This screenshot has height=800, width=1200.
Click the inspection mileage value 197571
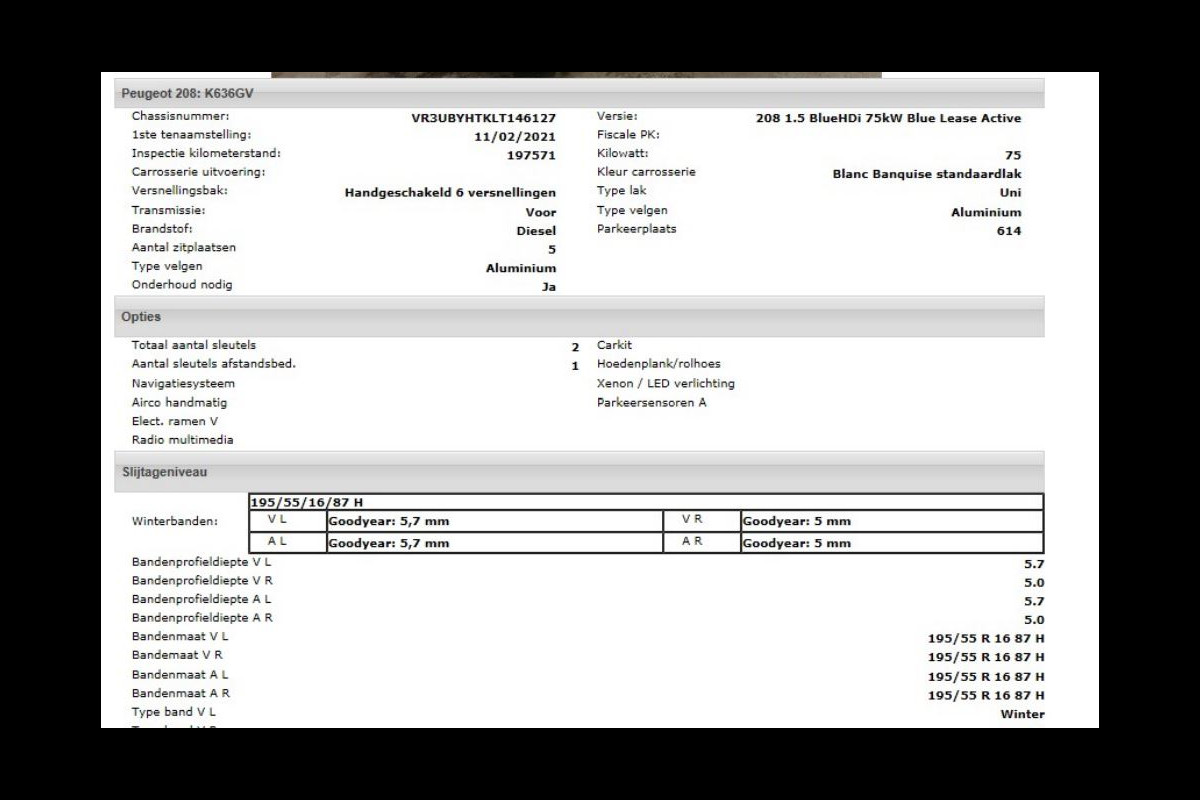pyautogui.click(x=530, y=155)
